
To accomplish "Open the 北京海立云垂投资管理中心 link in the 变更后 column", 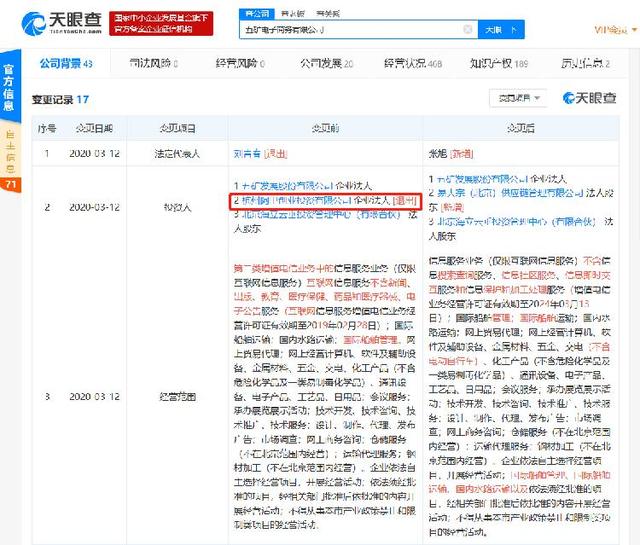I will pyautogui.click(x=516, y=222).
